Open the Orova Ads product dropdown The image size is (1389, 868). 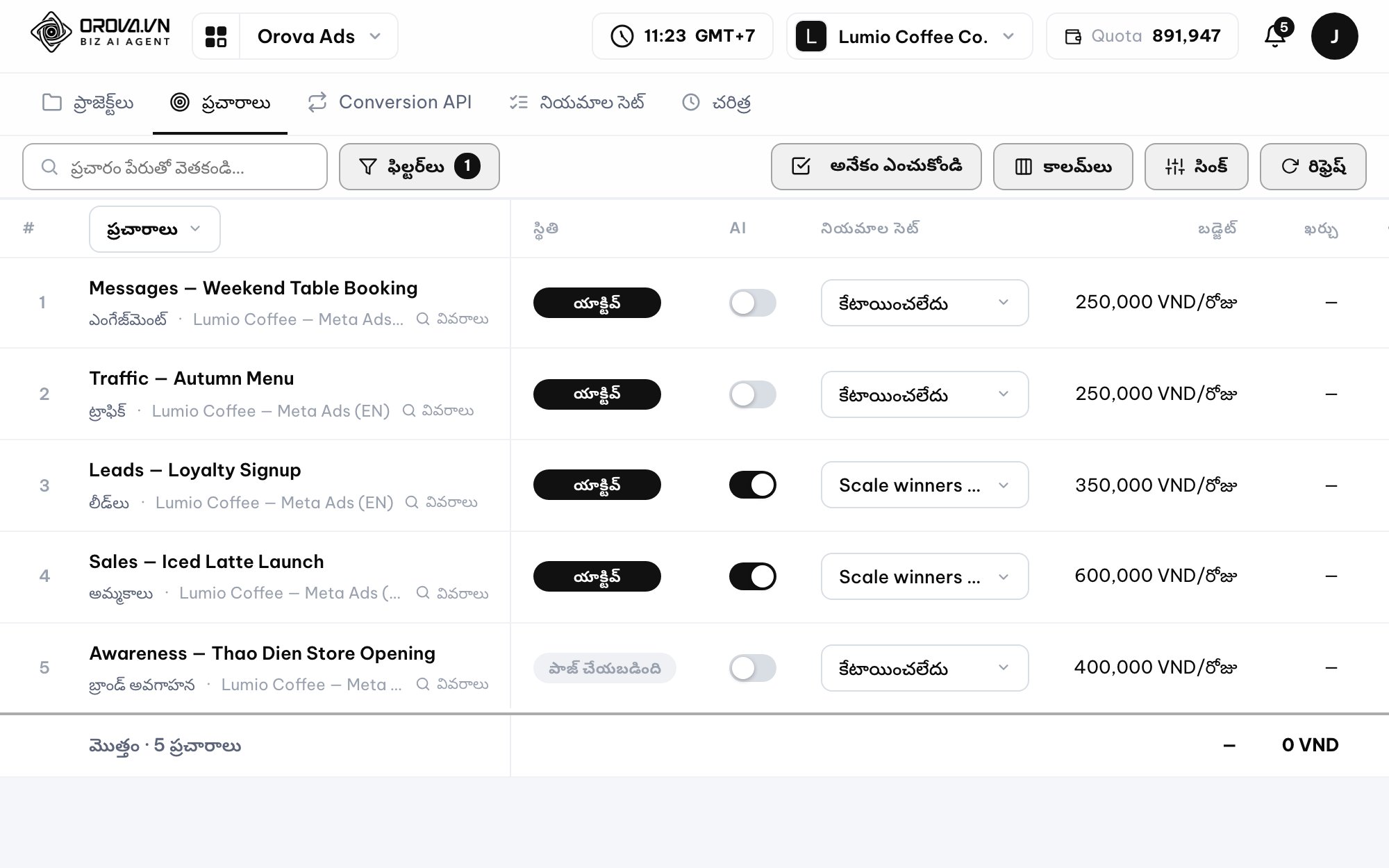(319, 36)
